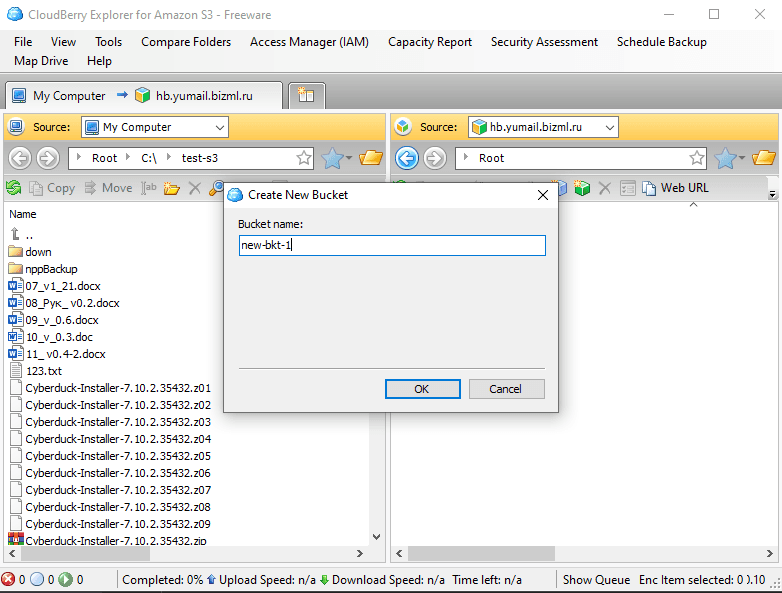Click the Name column header
The width and height of the screenshot is (782, 593).
(x=23, y=214)
